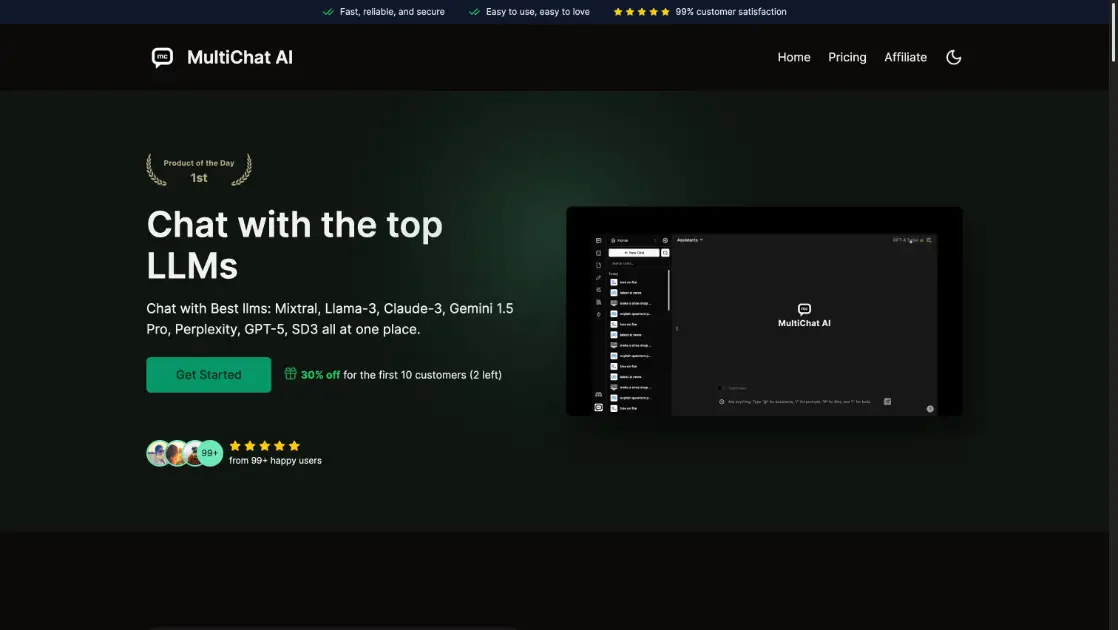
Task: Click the help icon at bottom-right of the chat preview
Action: [930, 408]
